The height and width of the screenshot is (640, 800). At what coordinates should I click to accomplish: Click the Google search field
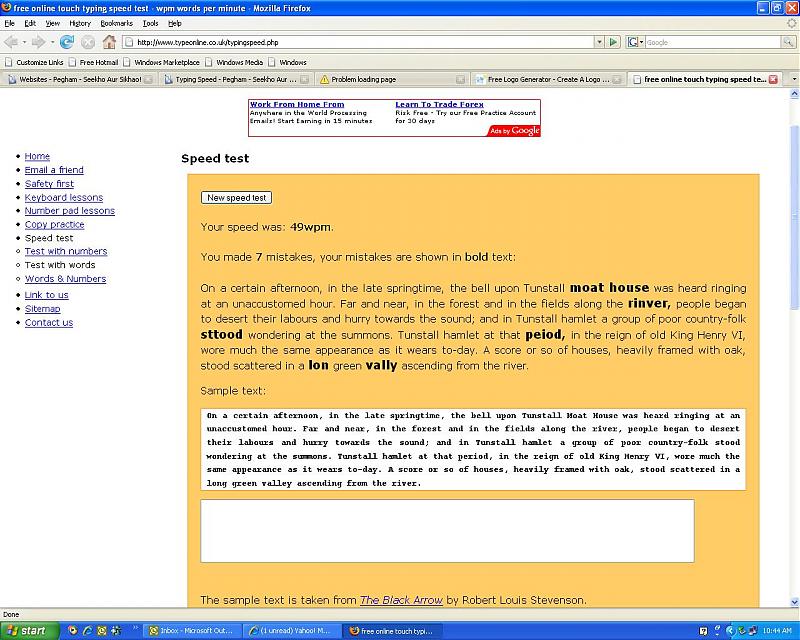(713, 42)
